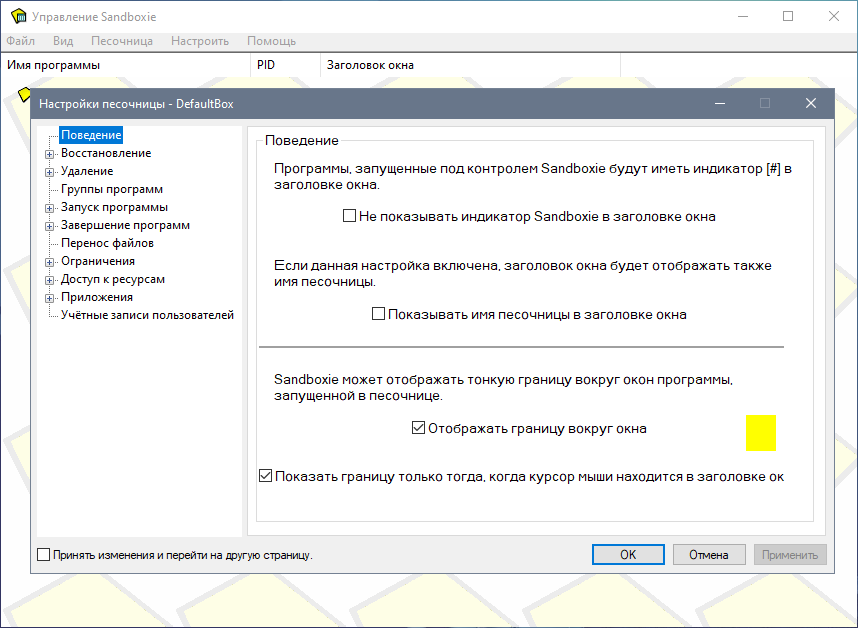
Task: Minimize the Sandboxie control main window
Action: (742, 17)
